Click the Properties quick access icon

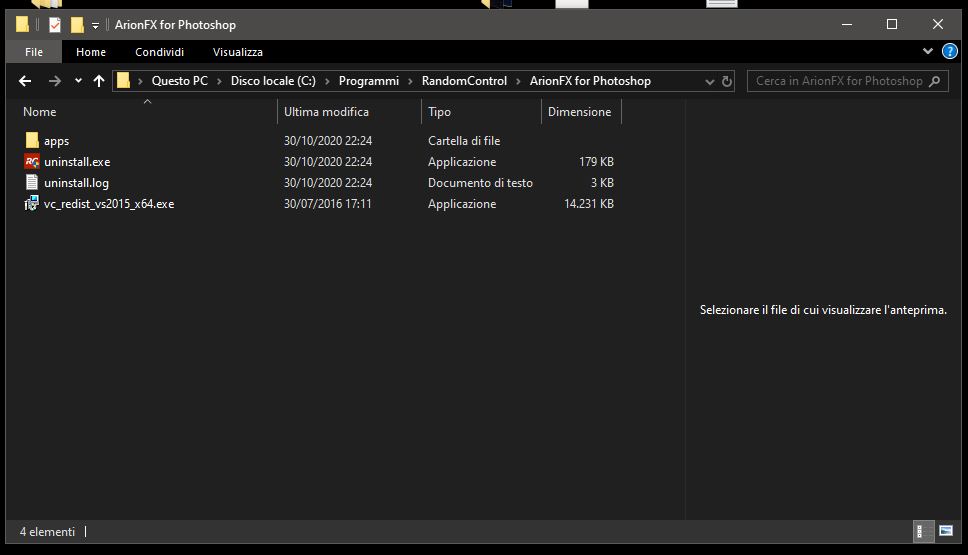[x=55, y=25]
